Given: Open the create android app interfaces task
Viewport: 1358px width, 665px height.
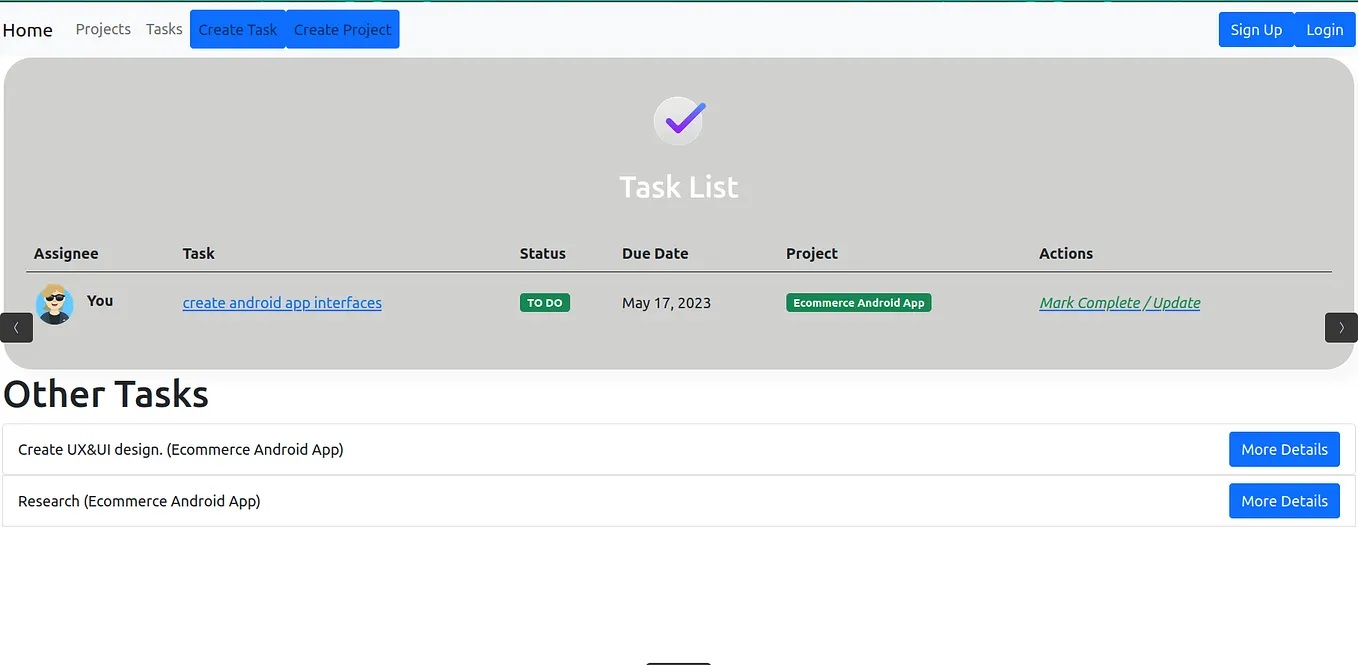Looking at the screenshot, I should pyautogui.click(x=281, y=302).
